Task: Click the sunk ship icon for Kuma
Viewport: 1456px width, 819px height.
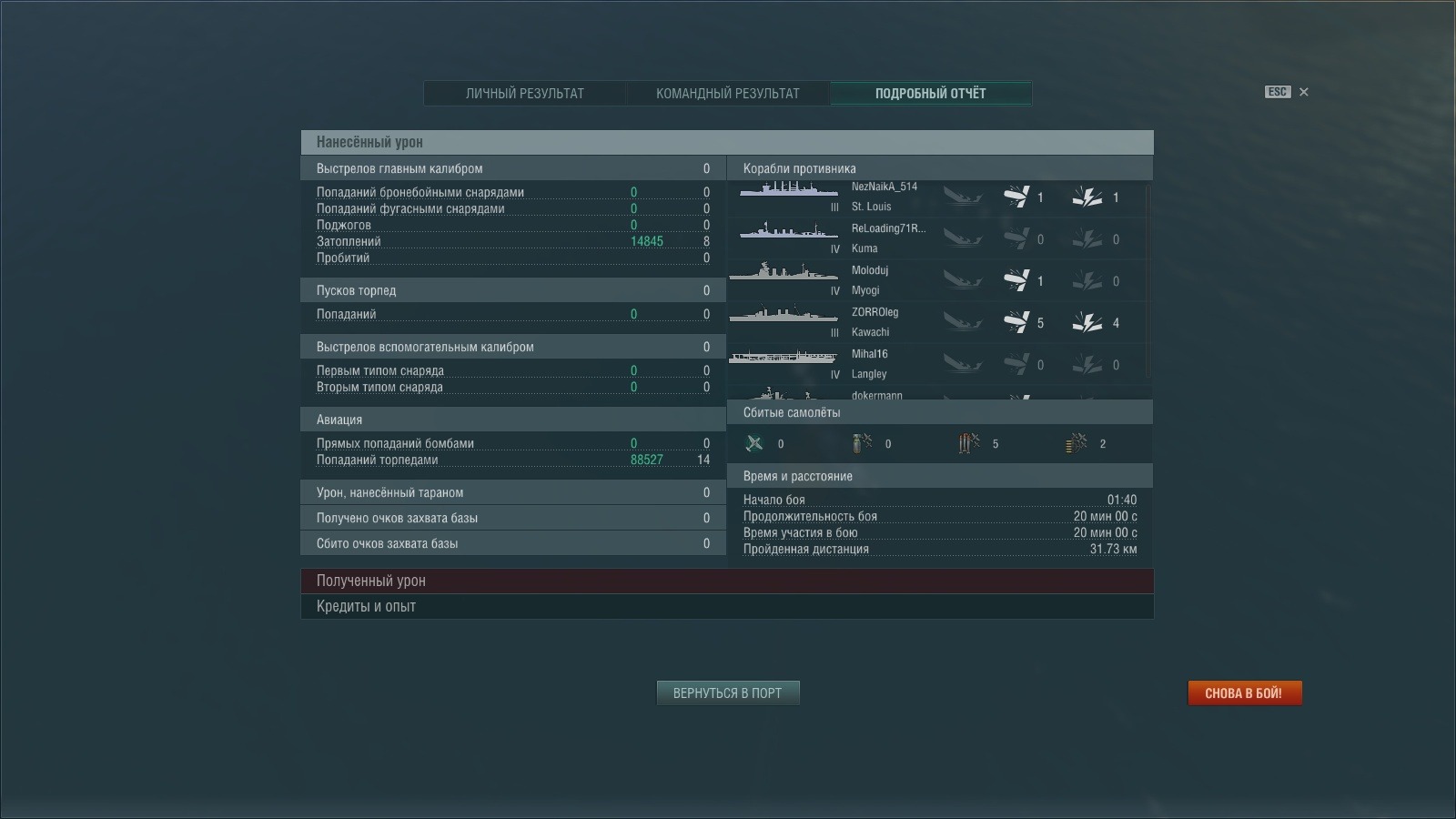Action: (962, 238)
